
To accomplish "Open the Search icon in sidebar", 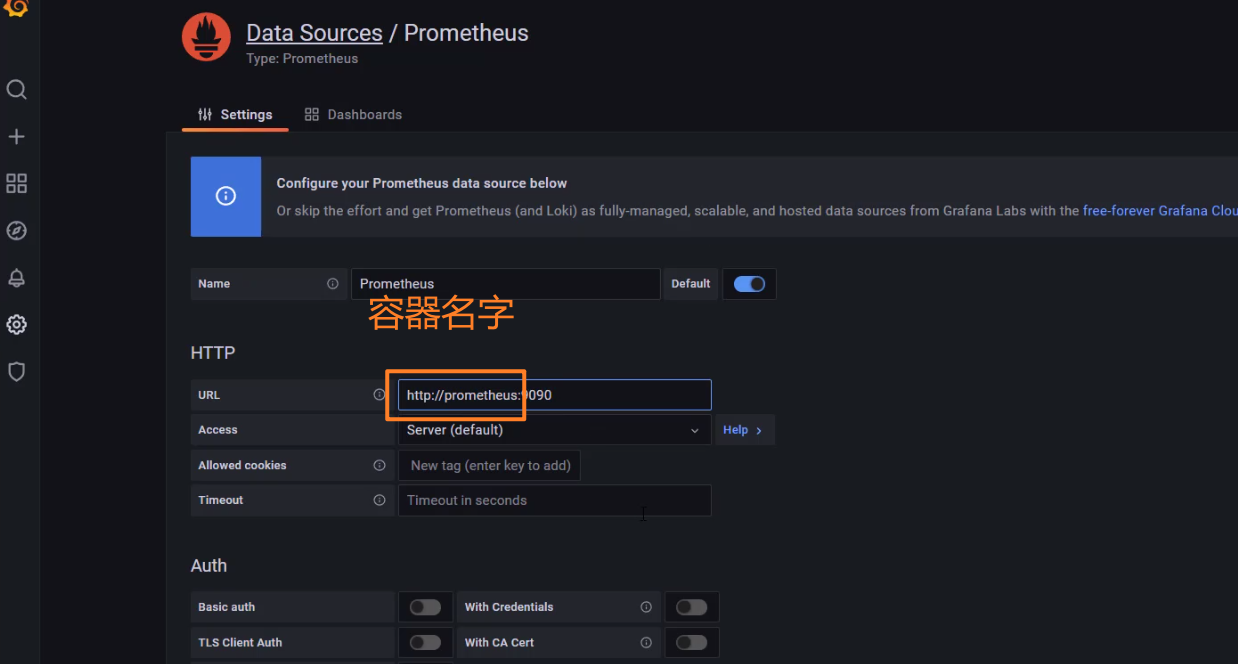I will [x=16, y=90].
